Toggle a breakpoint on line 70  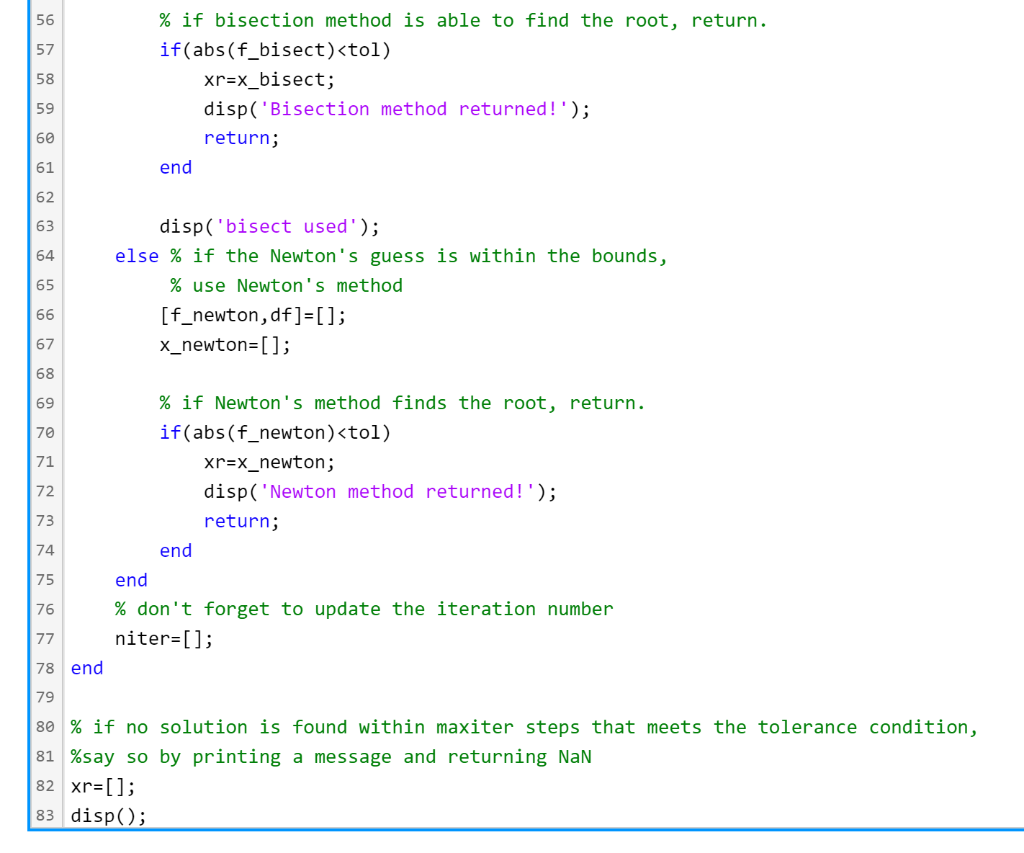[44, 432]
